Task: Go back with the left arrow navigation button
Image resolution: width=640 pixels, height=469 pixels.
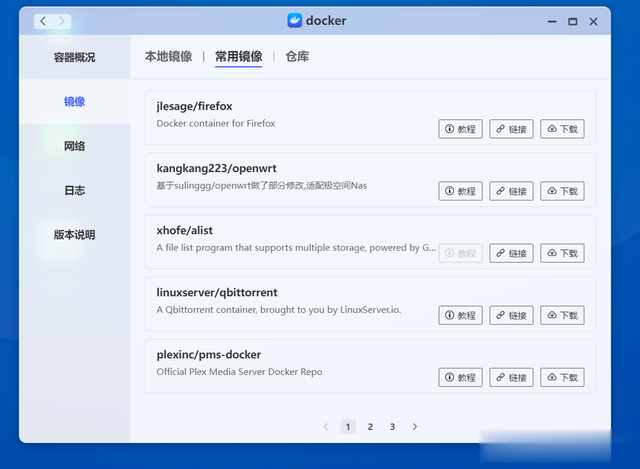Action: point(43,21)
